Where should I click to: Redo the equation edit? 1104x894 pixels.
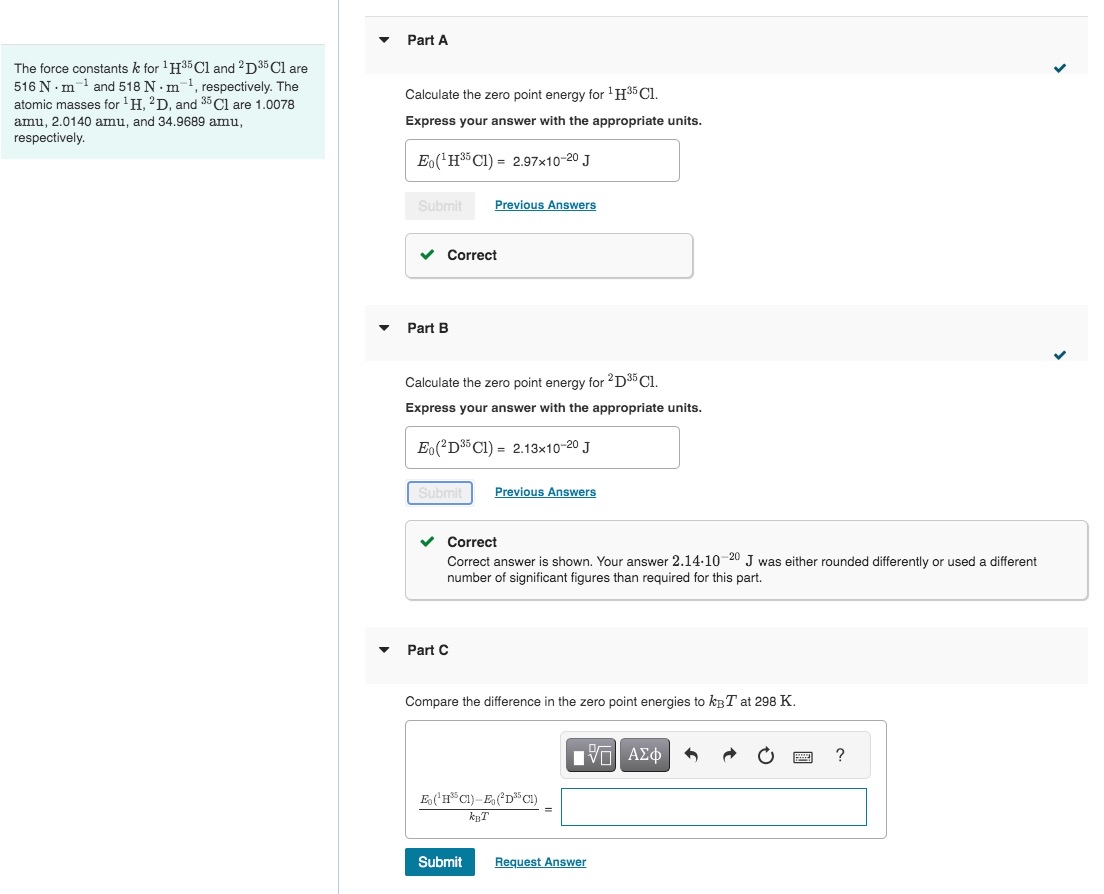[x=729, y=755]
